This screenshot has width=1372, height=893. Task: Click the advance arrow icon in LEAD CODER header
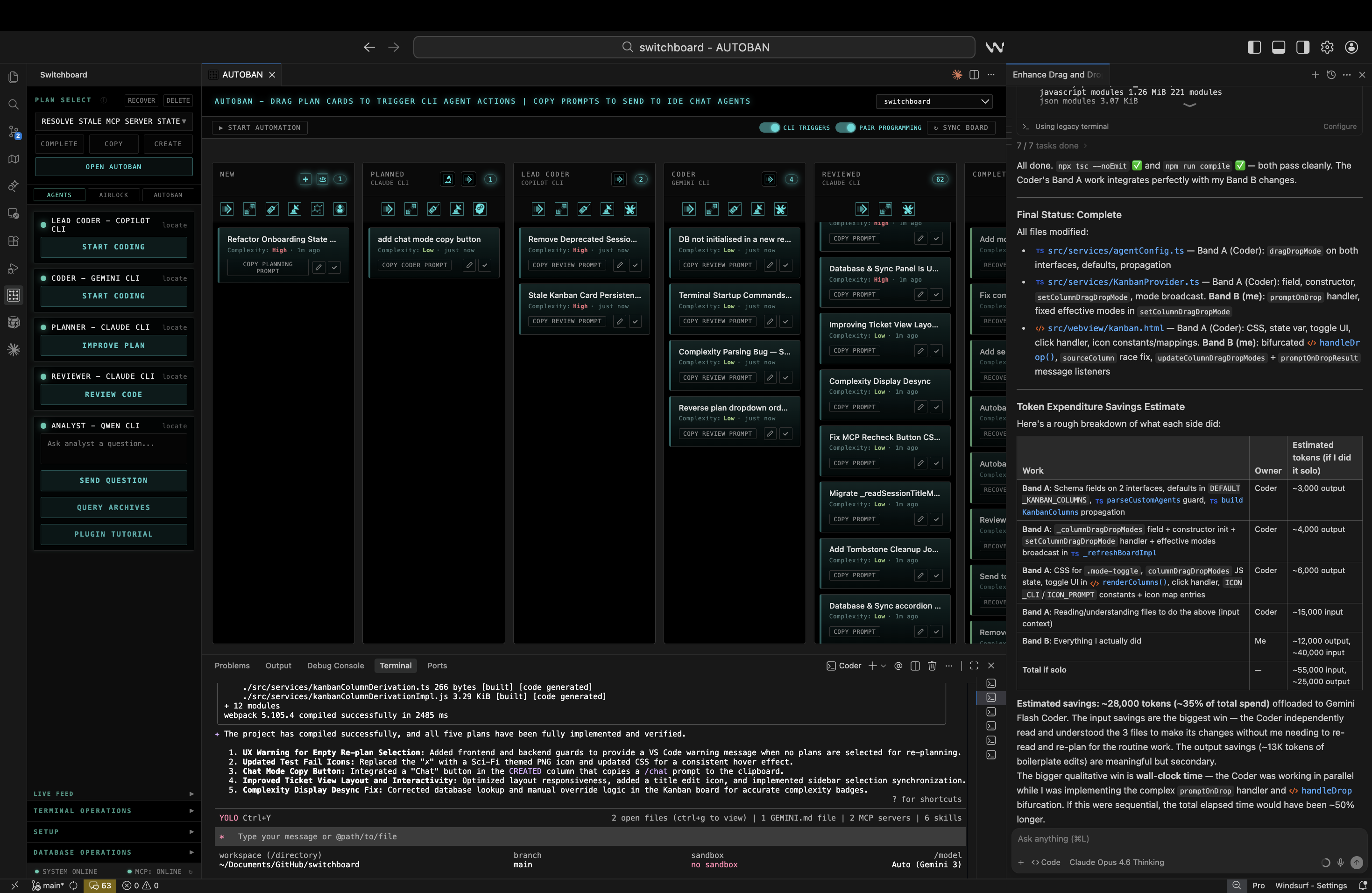[x=619, y=179]
